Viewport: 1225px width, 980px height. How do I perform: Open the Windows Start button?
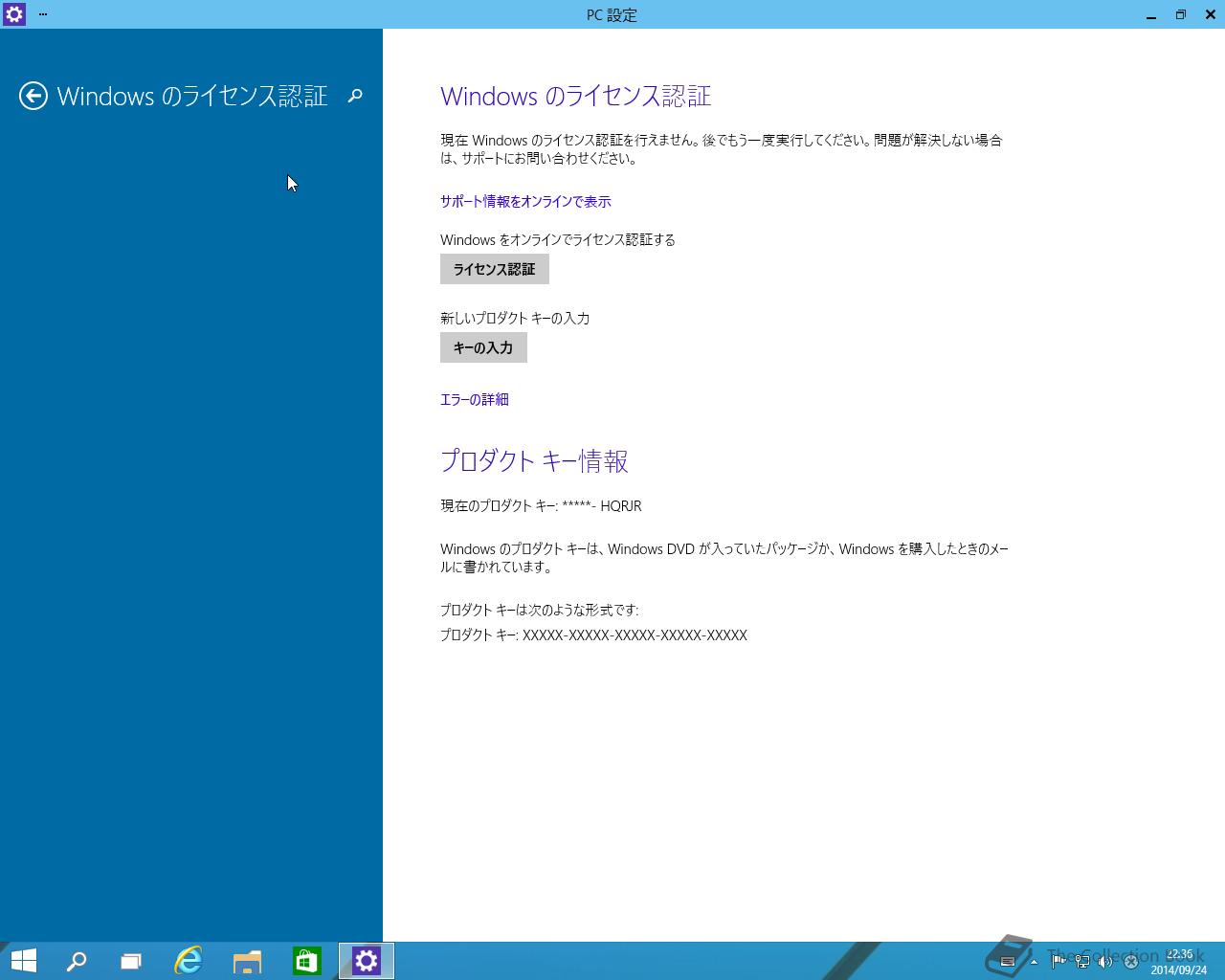coord(23,961)
